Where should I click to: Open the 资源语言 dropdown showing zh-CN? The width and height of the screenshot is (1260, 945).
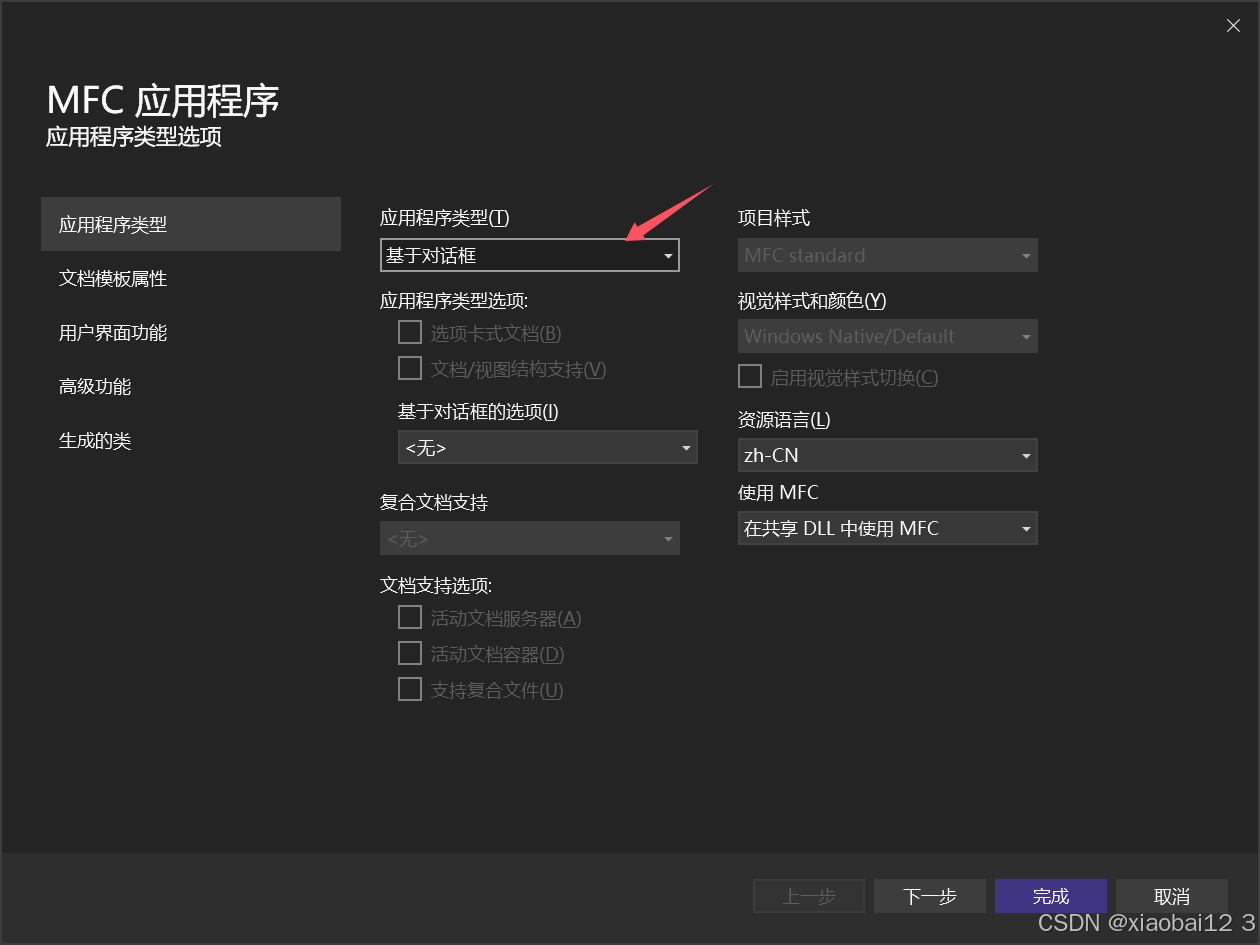tap(888, 455)
